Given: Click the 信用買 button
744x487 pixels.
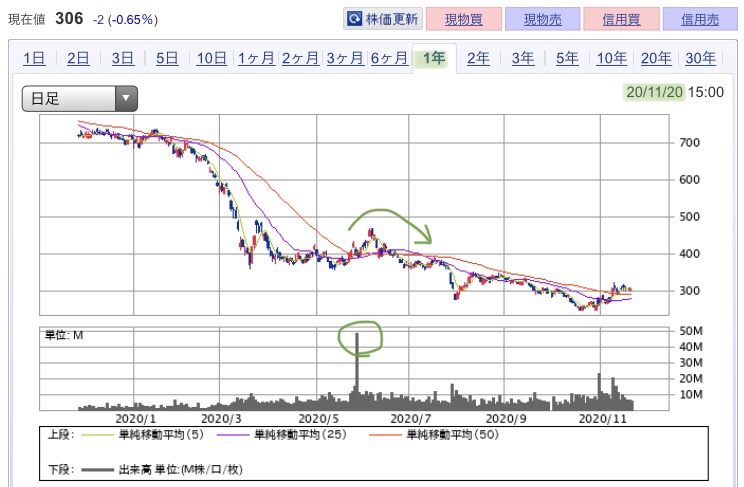Looking at the screenshot, I should pos(621,19).
